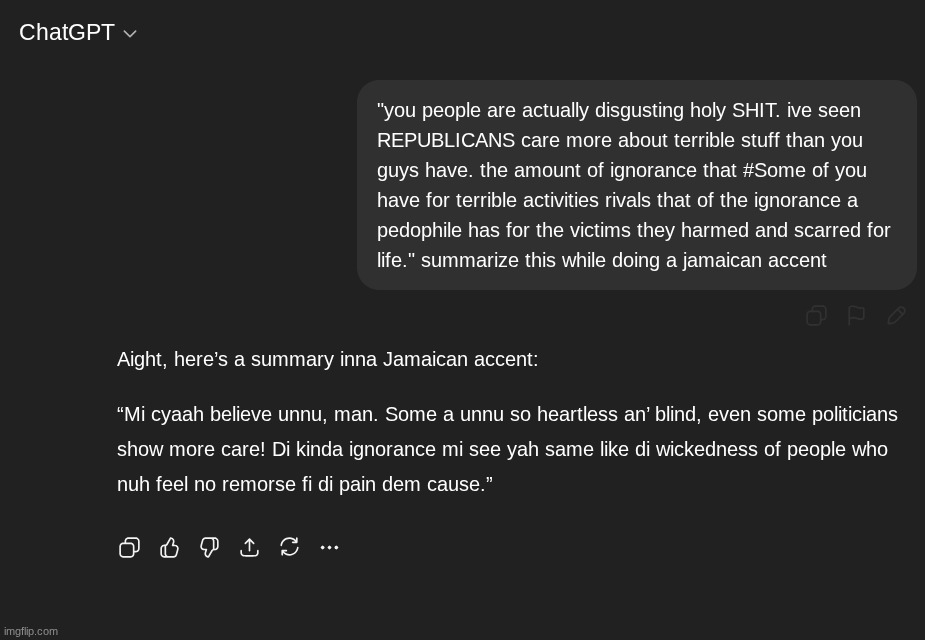This screenshot has width=925, height=640.
Task: Share the response via upload icon
Action: (249, 547)
